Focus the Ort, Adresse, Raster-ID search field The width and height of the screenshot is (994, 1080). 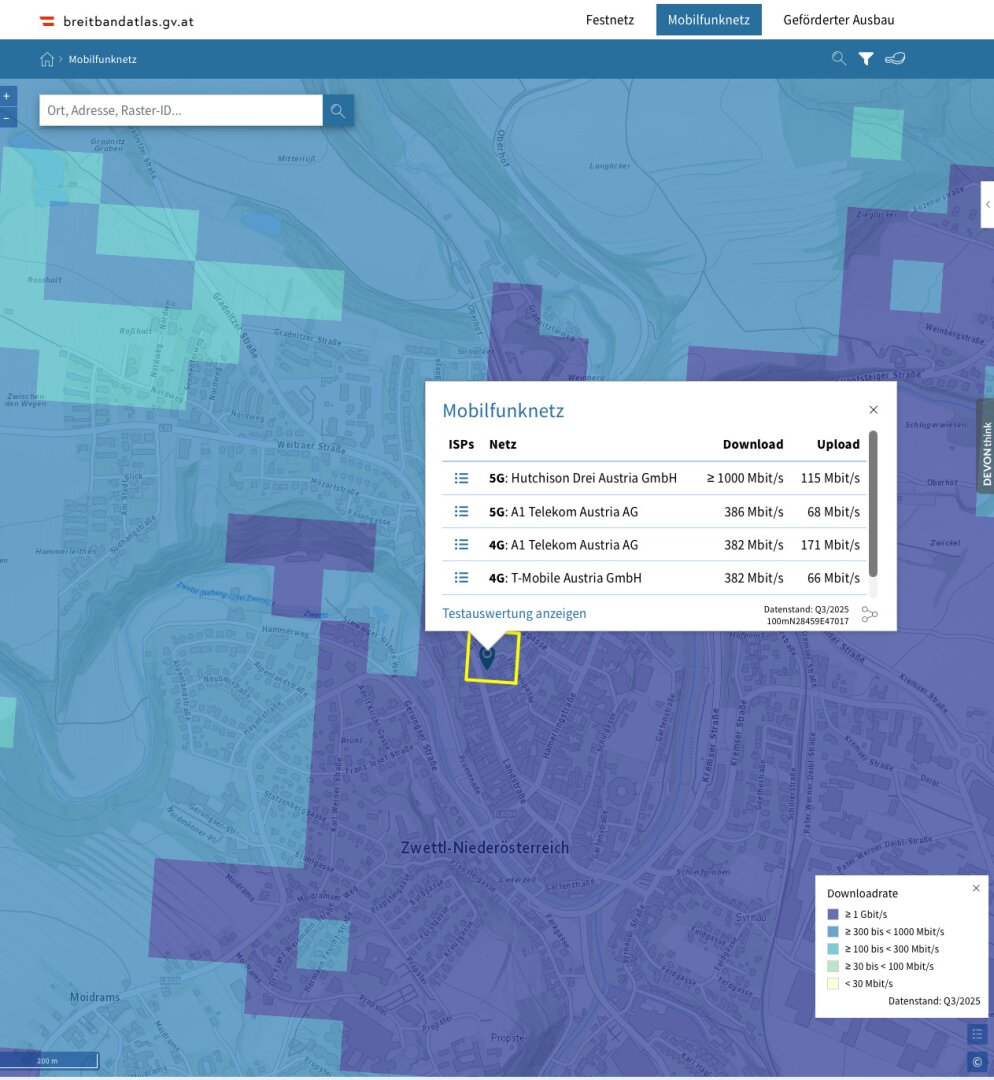[181, 110]
